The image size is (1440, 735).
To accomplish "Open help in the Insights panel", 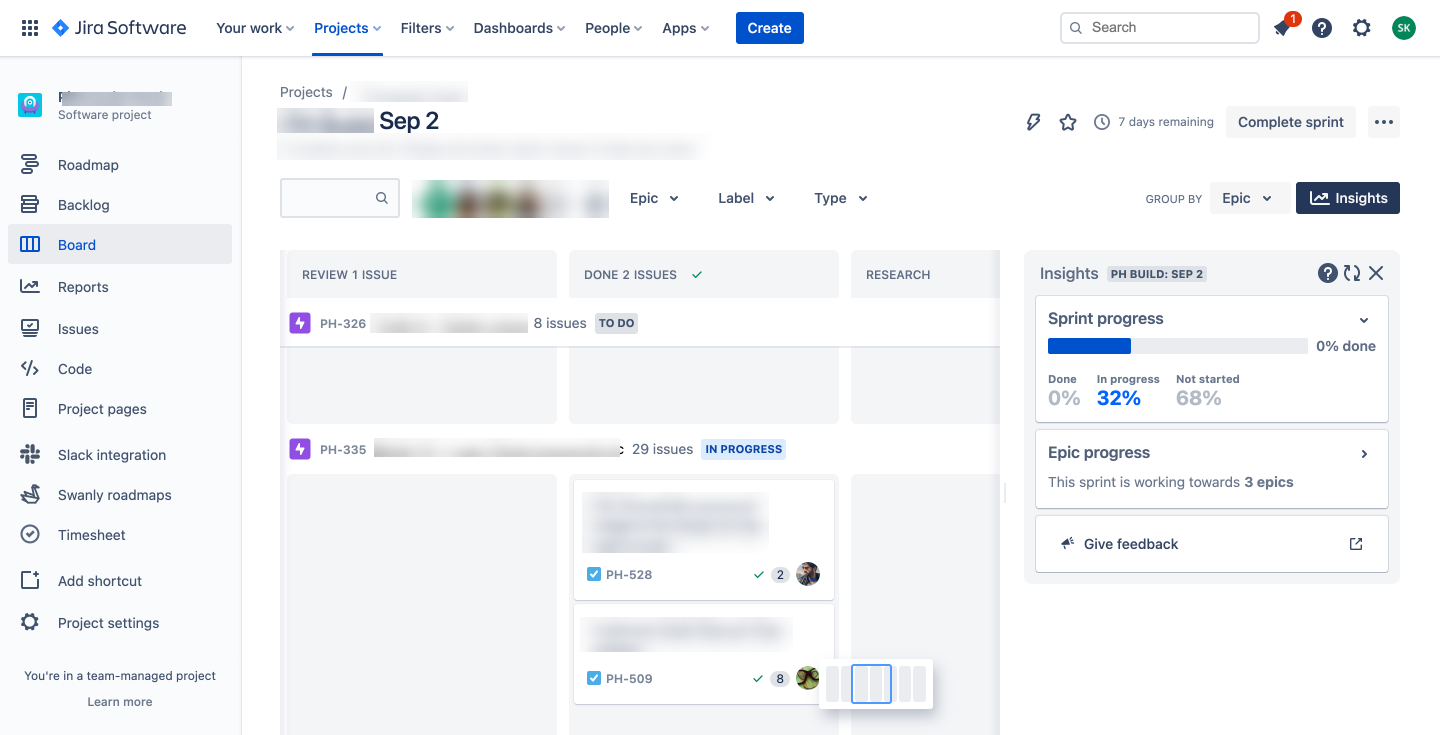I will pyautogui.click(x=1328, y=273).
